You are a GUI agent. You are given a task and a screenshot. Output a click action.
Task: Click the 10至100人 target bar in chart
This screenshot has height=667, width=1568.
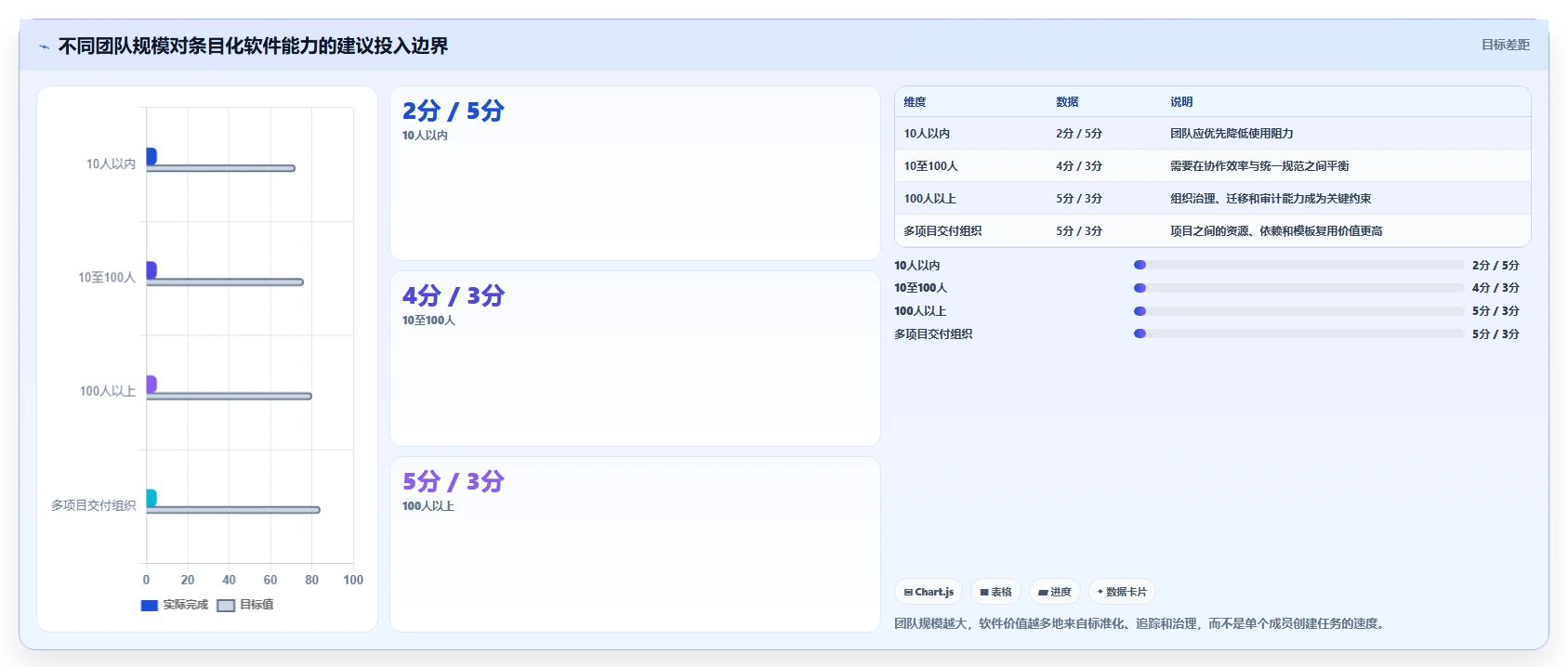tap(225, 282)
